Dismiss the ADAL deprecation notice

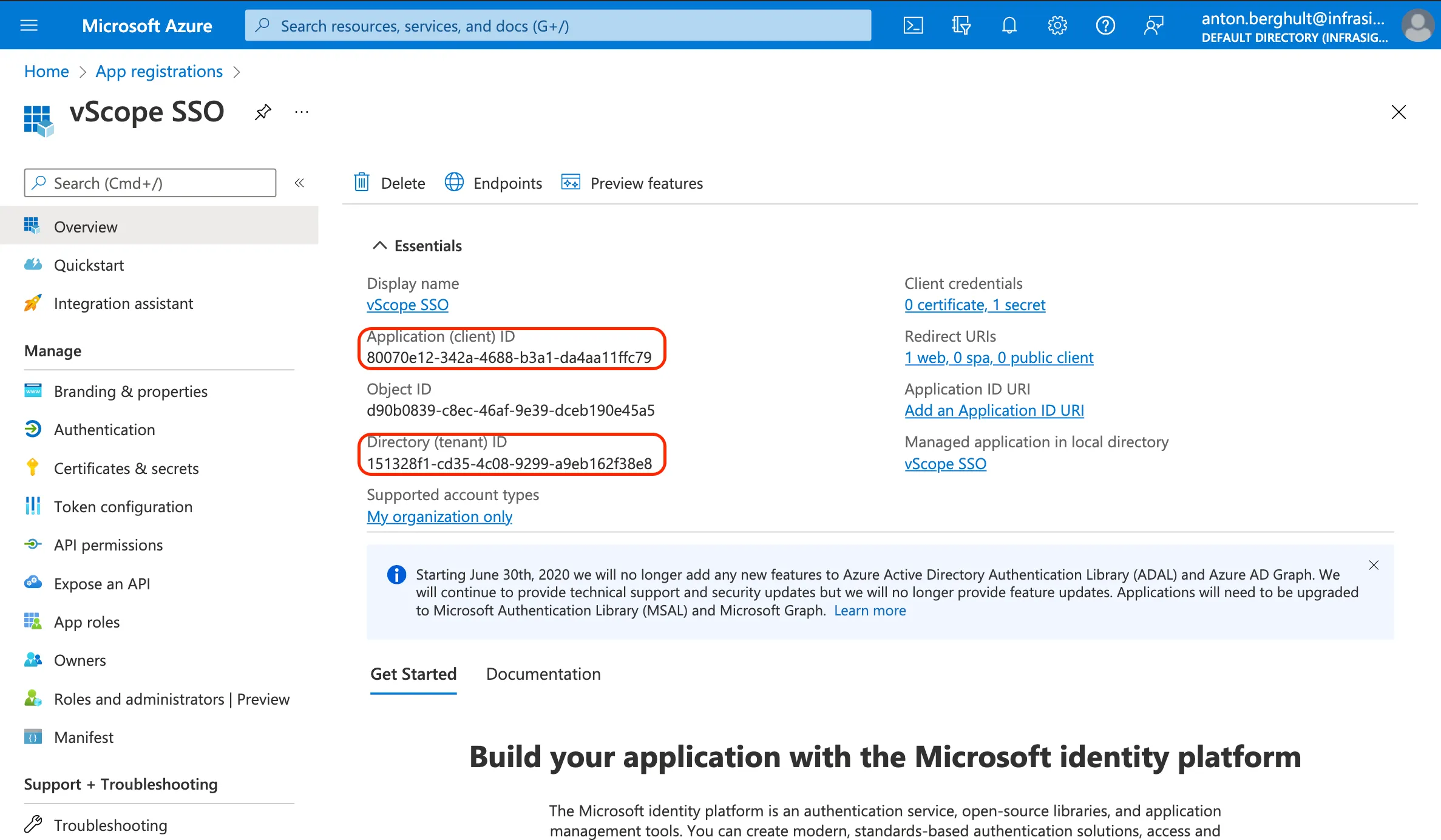click(x=1374, y=565)
